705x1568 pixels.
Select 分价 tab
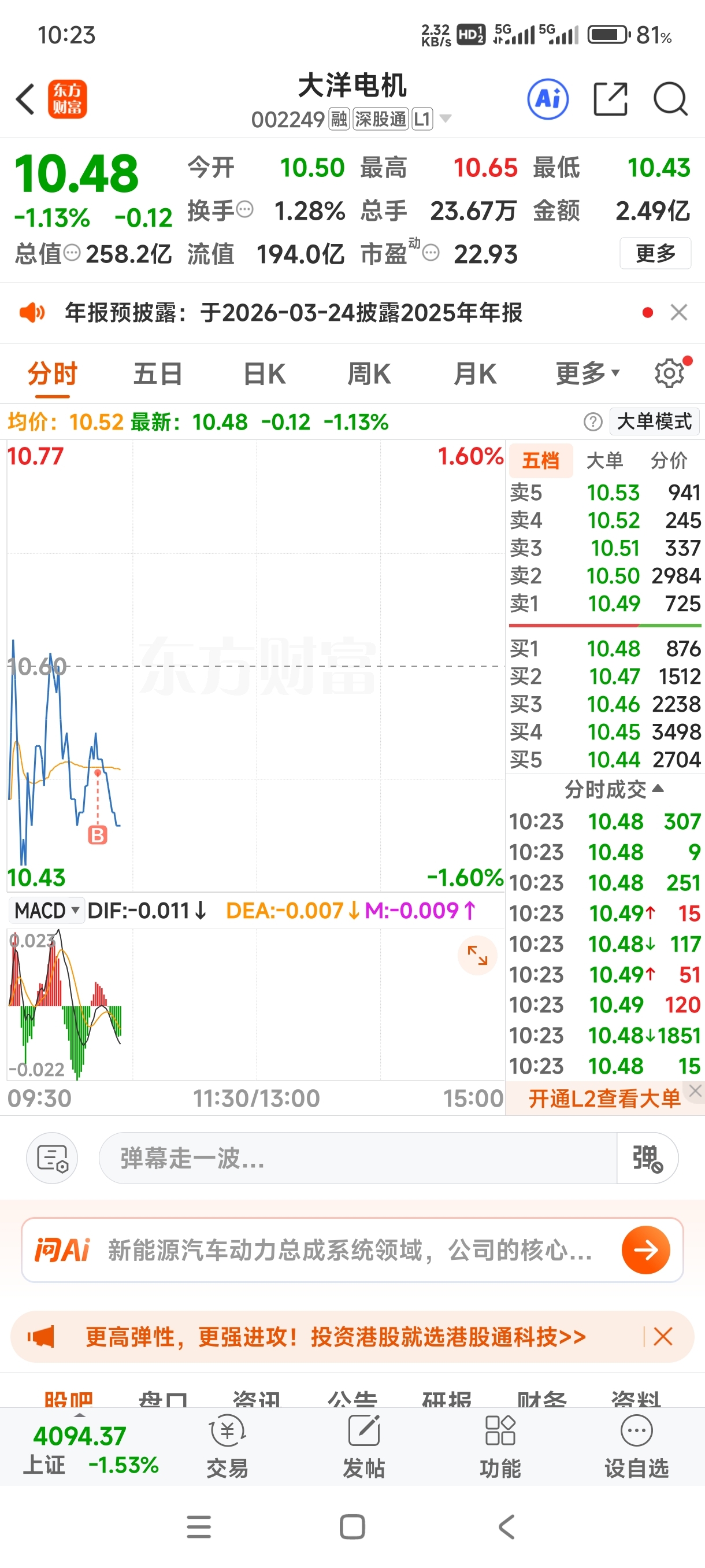point(669,461)
